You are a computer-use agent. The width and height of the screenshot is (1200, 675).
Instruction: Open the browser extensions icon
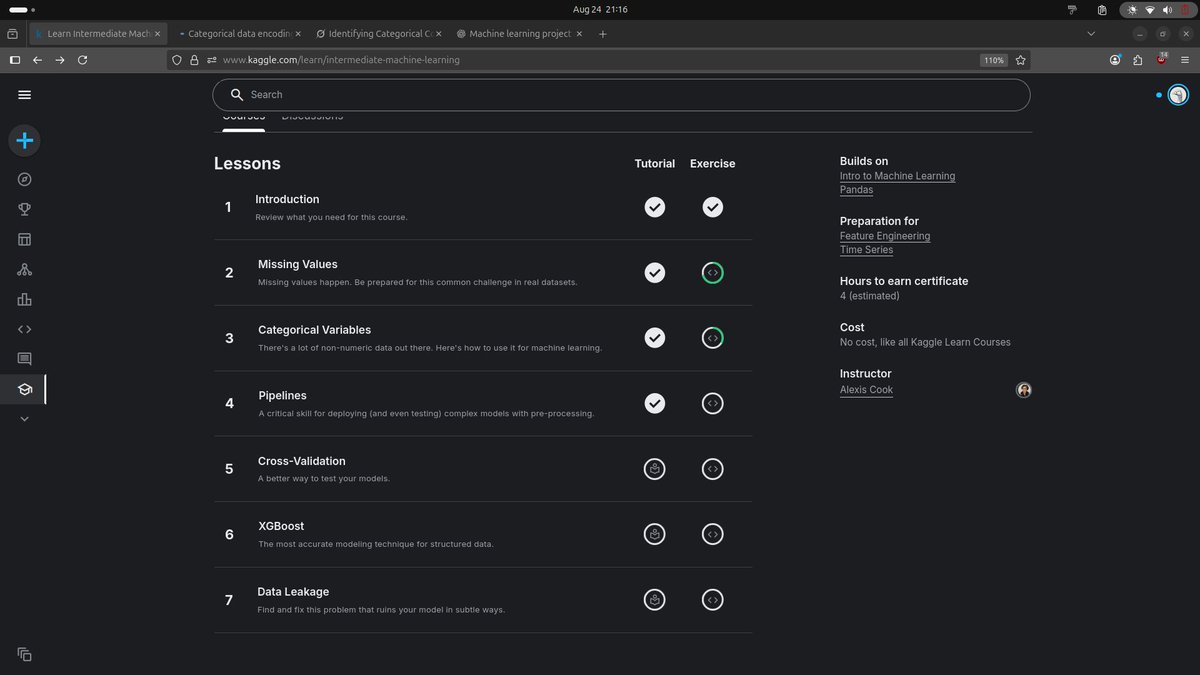(1138, 60)
